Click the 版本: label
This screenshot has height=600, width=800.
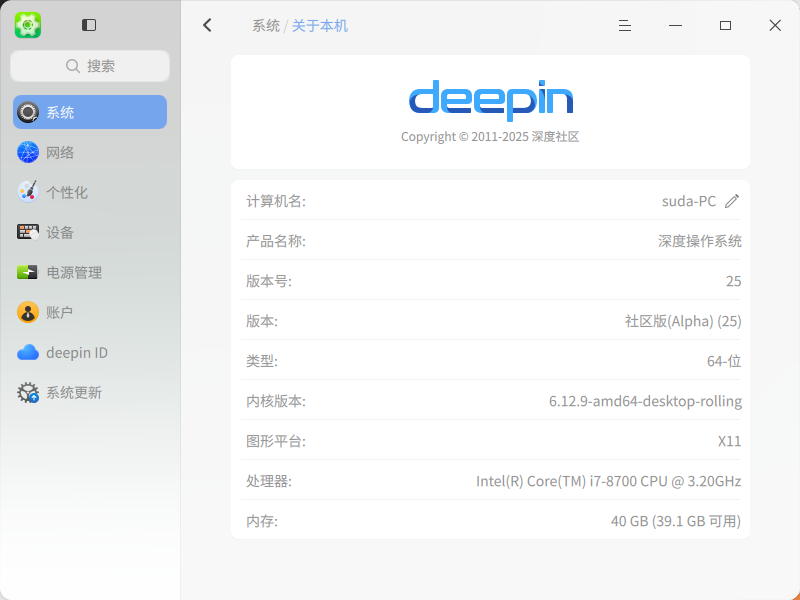point(262,321)
